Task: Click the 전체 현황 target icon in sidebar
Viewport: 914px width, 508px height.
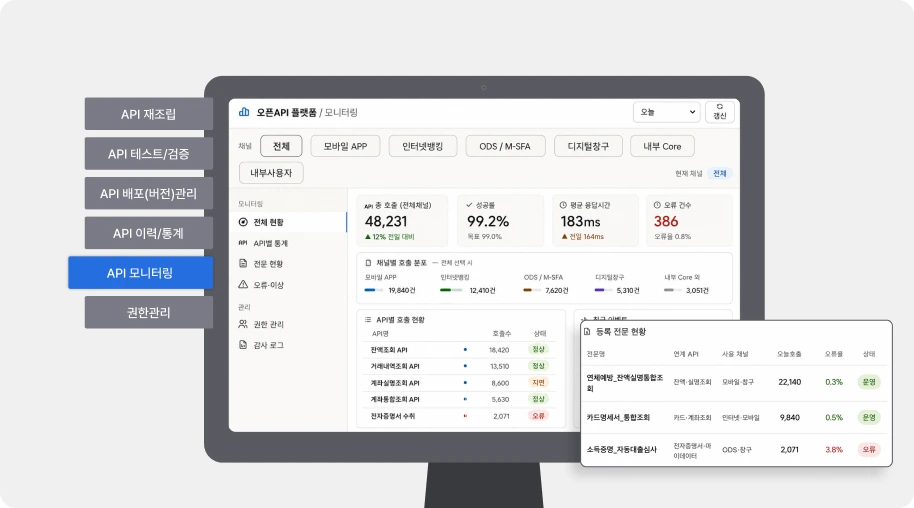Action: 243,222
